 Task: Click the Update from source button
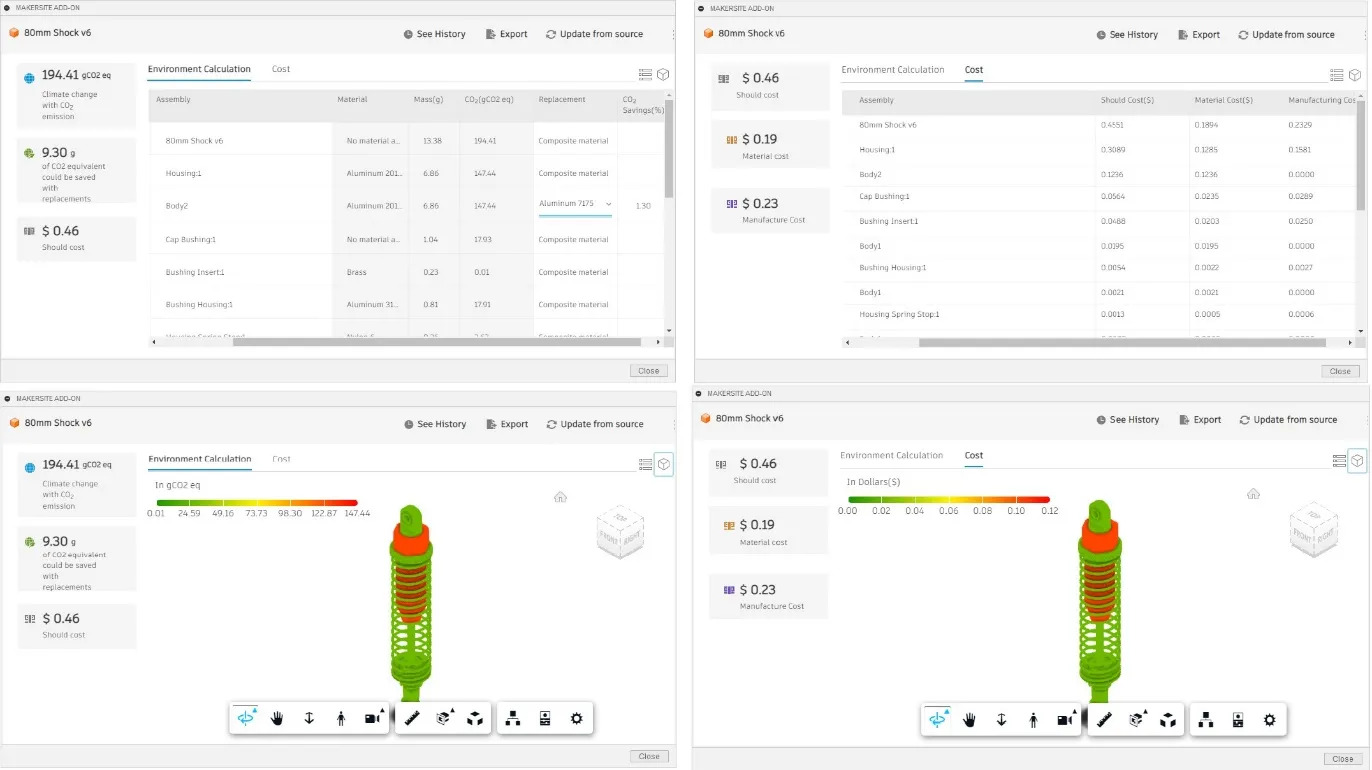595,33
